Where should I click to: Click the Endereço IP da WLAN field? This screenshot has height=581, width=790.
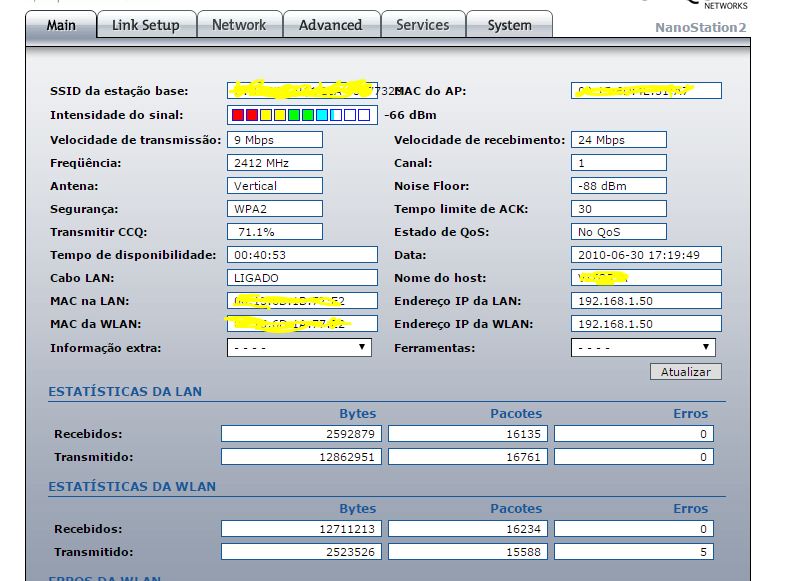click(646, 324)
